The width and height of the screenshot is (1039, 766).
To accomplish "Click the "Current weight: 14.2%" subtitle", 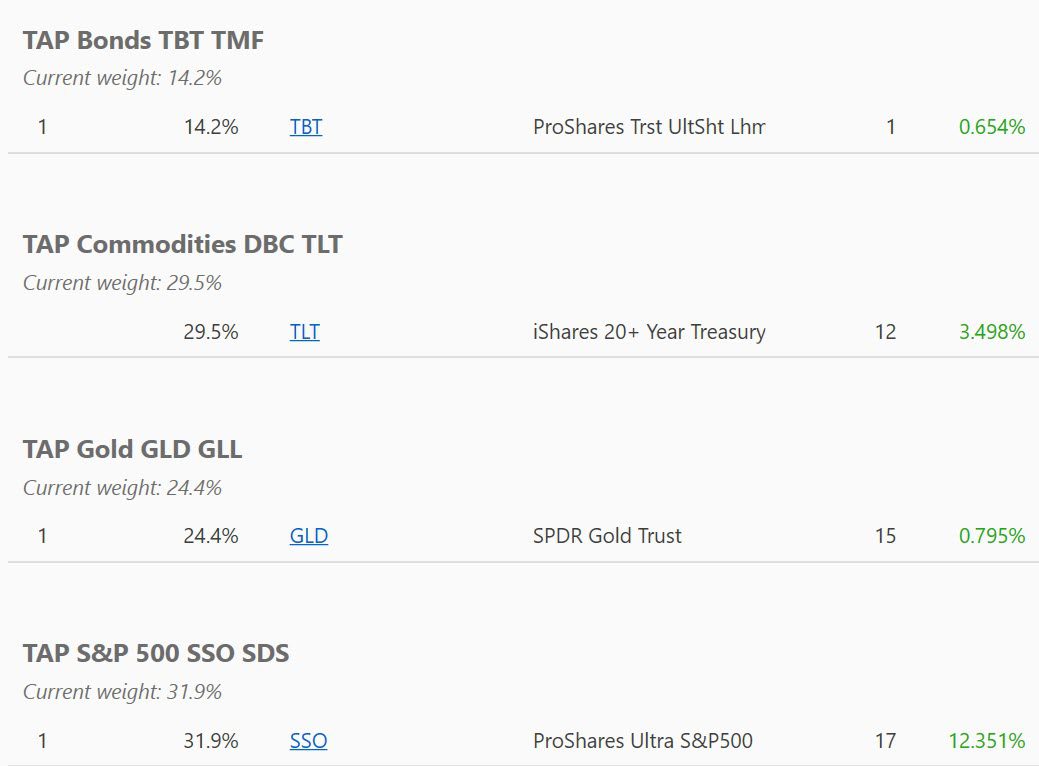I will [122, 78].
